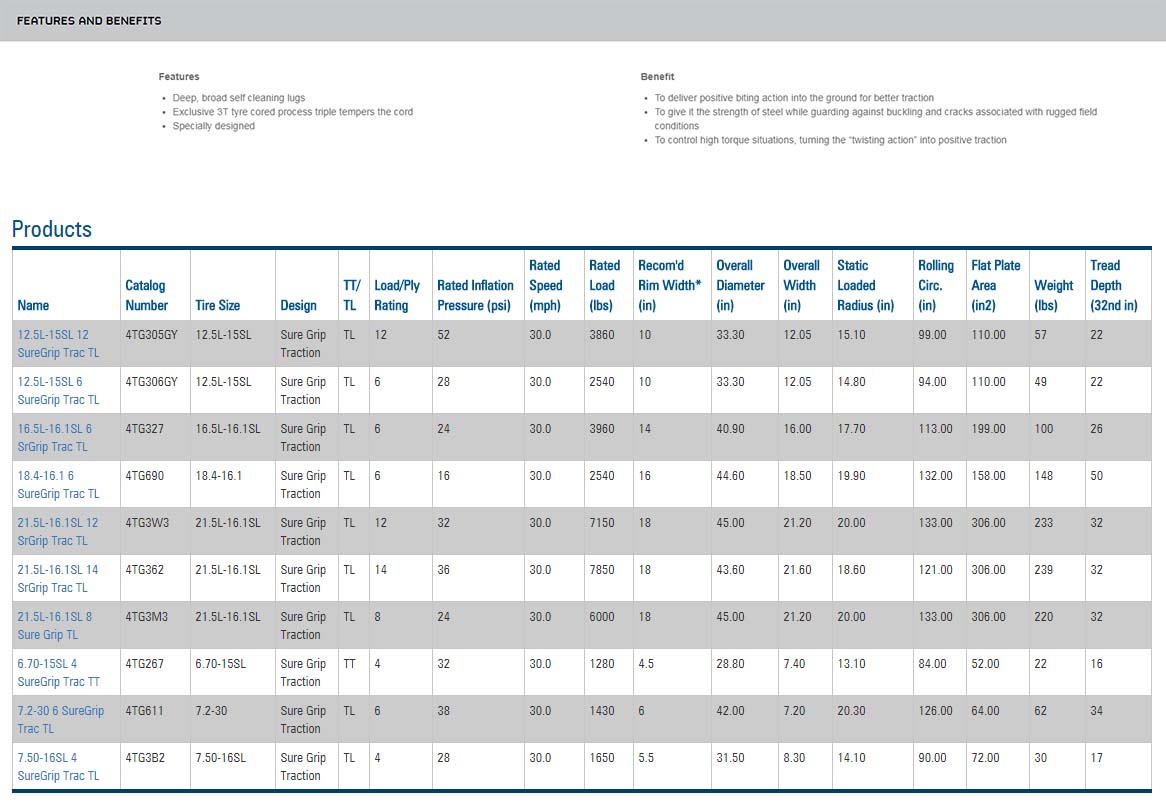Select the Catalog Number column header
The height and width of the screenshot is (803, 1166).
(146, 295)
